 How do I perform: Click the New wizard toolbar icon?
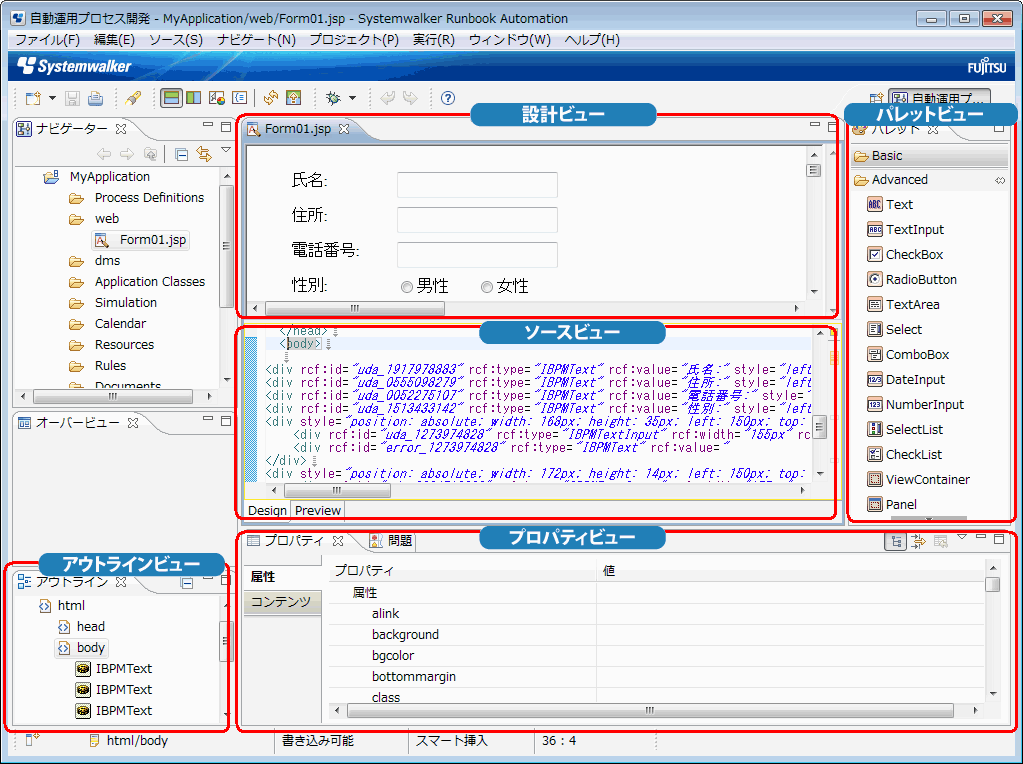pyautogui.click(x=32, y=99)
